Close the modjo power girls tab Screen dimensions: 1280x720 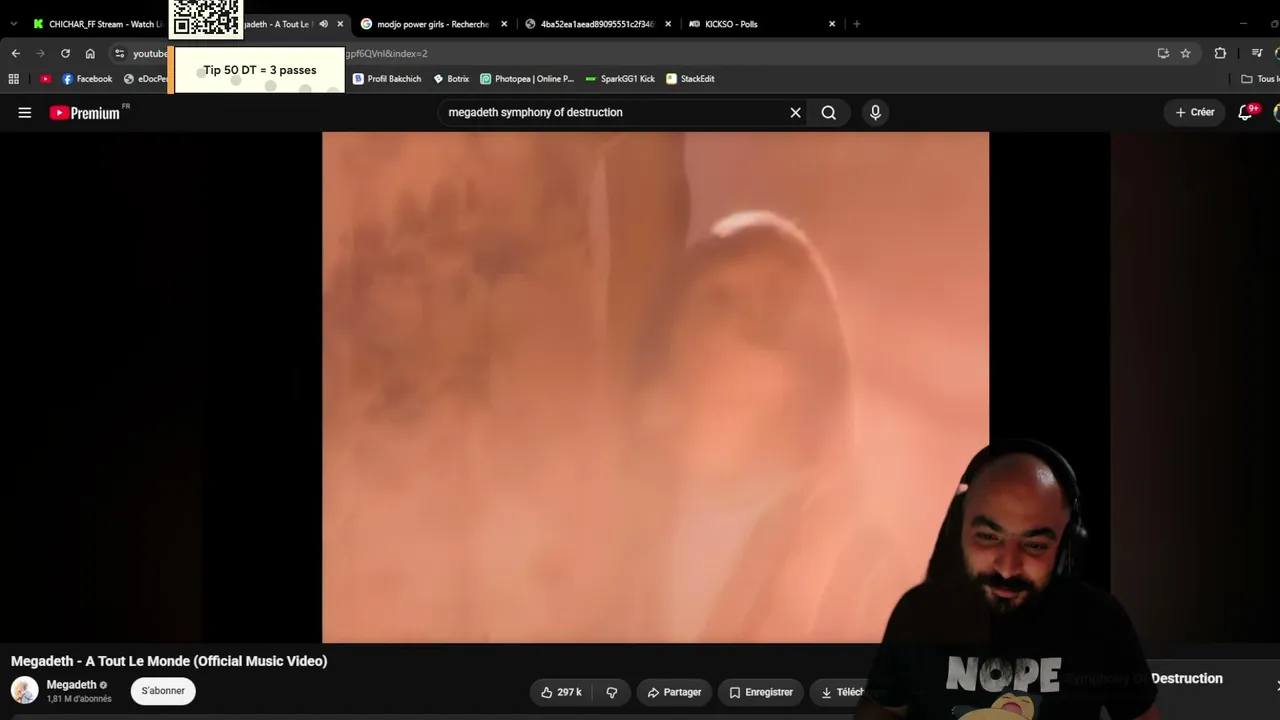tap(504, 24)
